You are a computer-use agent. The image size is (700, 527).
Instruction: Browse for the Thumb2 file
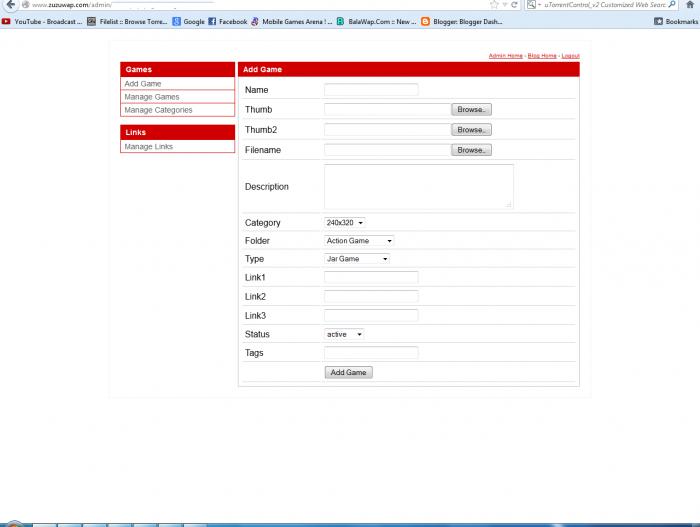click(x=471, y=130)
